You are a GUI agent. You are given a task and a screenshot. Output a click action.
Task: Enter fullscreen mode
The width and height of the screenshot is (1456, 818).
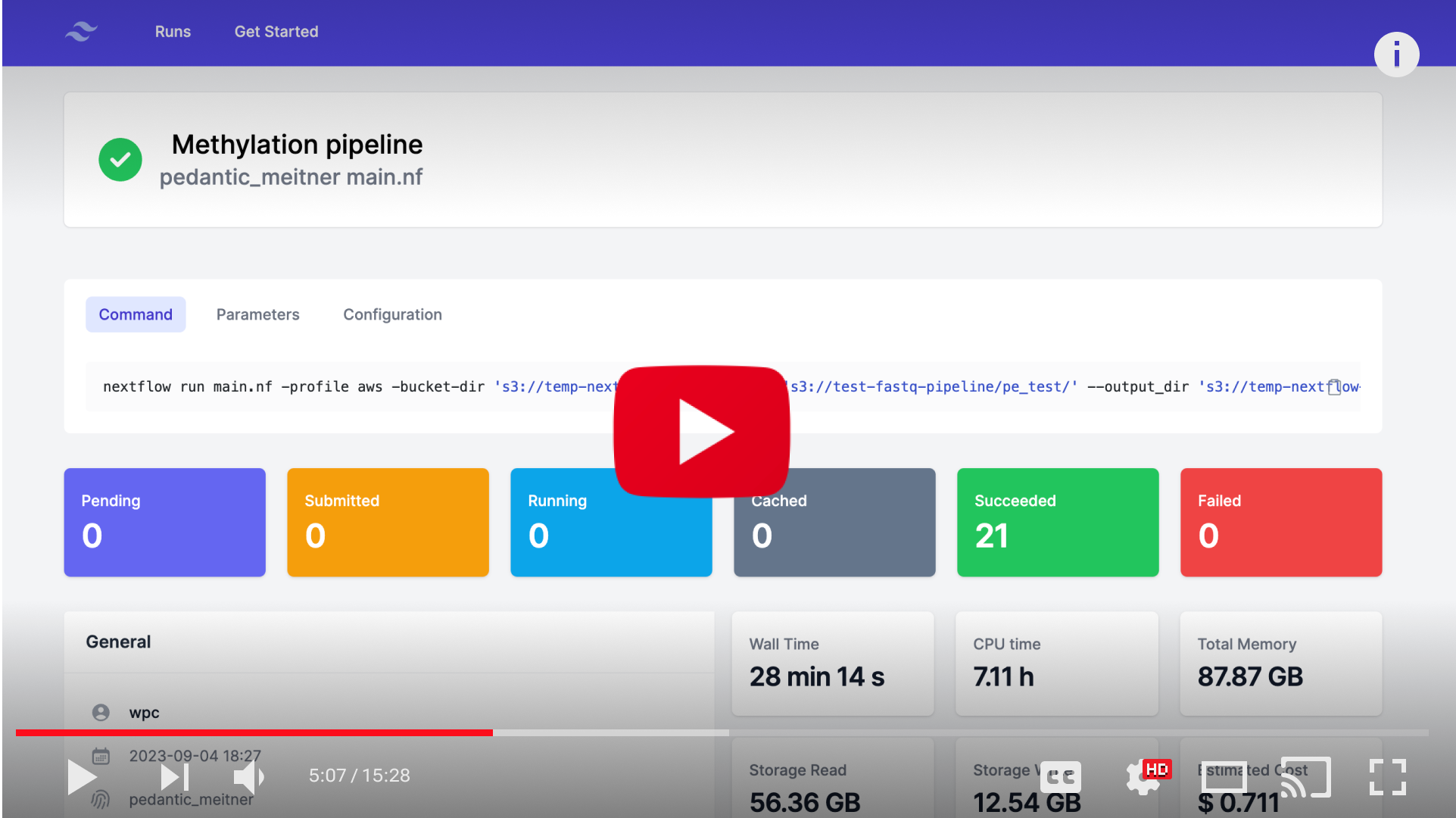click(x=1387, y=777)
